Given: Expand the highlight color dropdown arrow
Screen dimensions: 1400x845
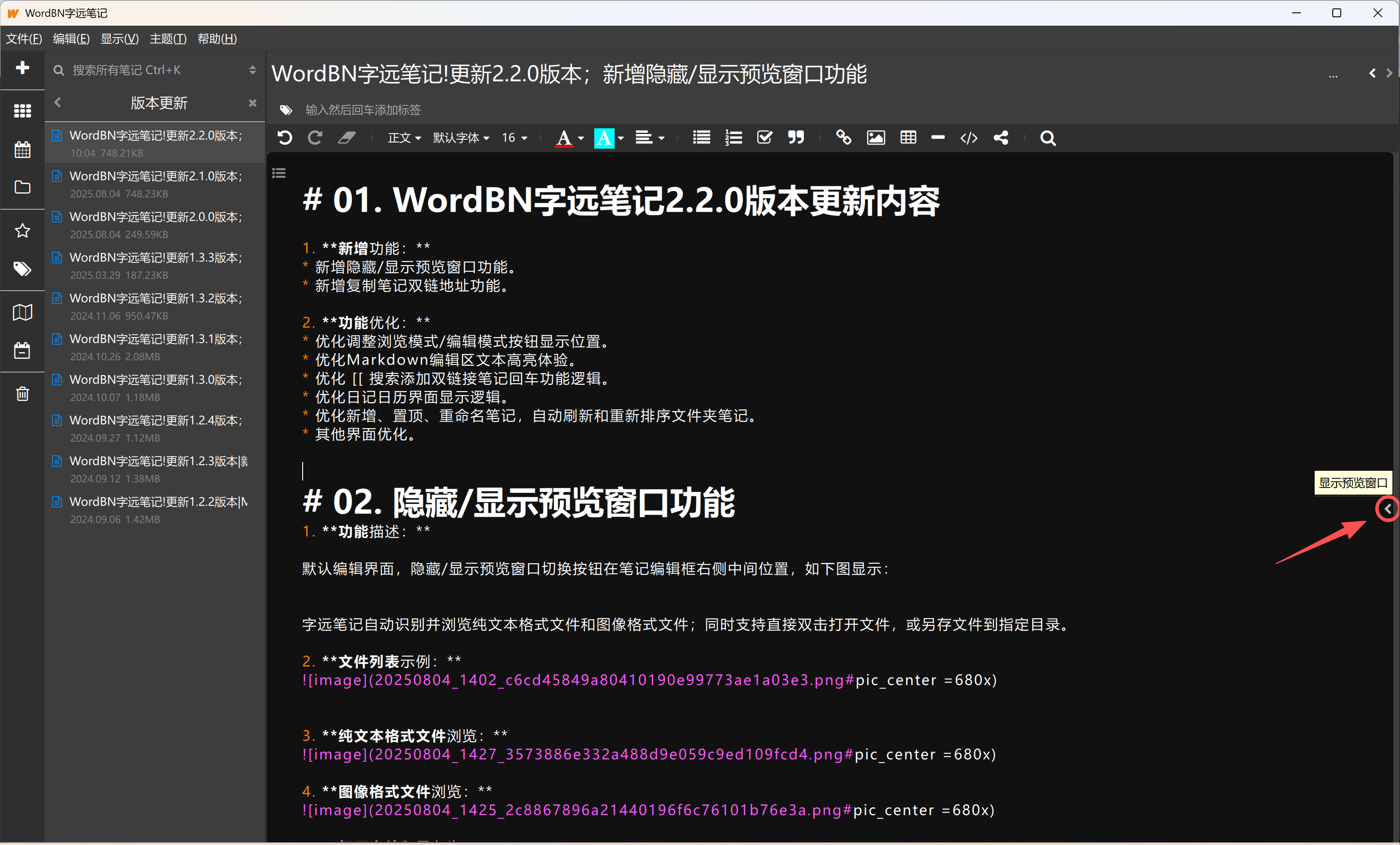Looking at the screenshot, I should point(620,138).
